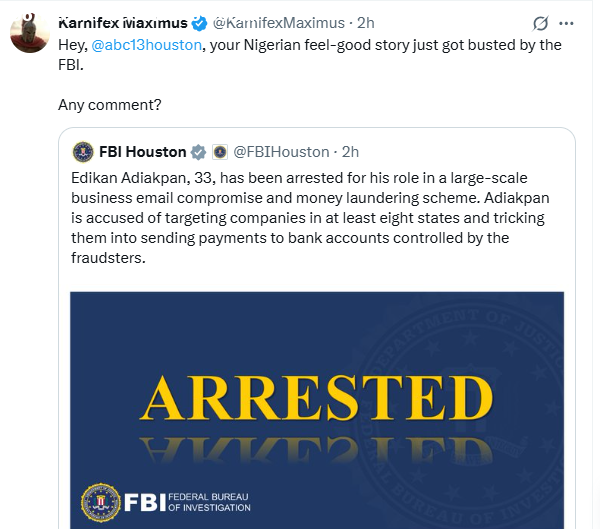Image resolution: width=600 pixels, height=529 pixels.
Task: Click FBI Houston's gray verified badge
Action: point(198,152)
